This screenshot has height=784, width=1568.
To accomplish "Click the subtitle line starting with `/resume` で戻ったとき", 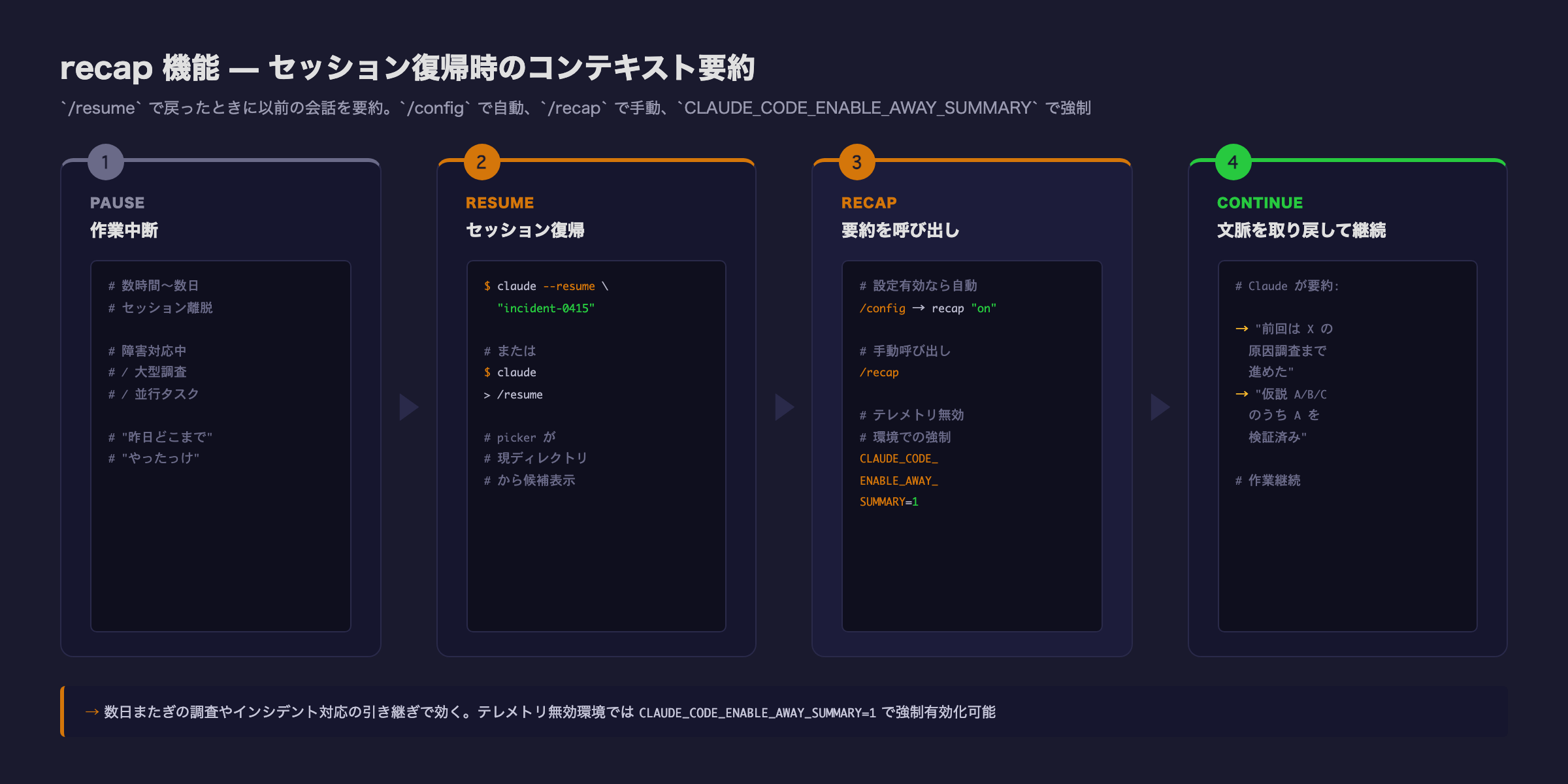I will tap(576, 108).
